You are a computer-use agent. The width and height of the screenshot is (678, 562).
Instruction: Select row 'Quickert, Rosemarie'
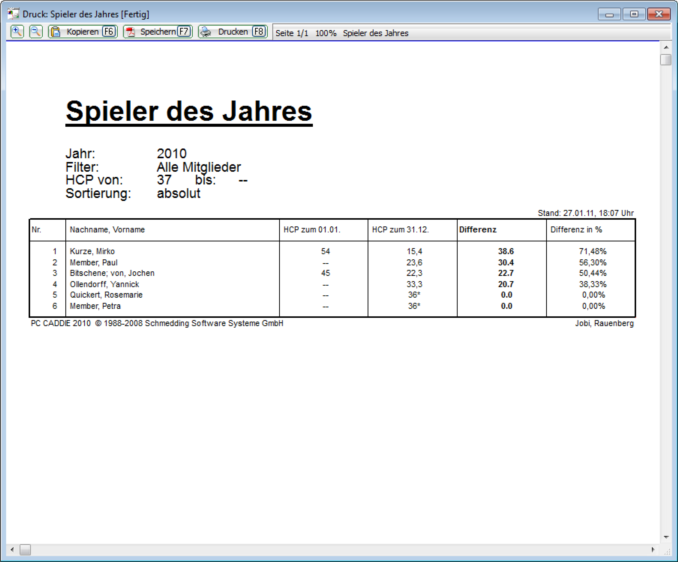(x=333, y=295)
